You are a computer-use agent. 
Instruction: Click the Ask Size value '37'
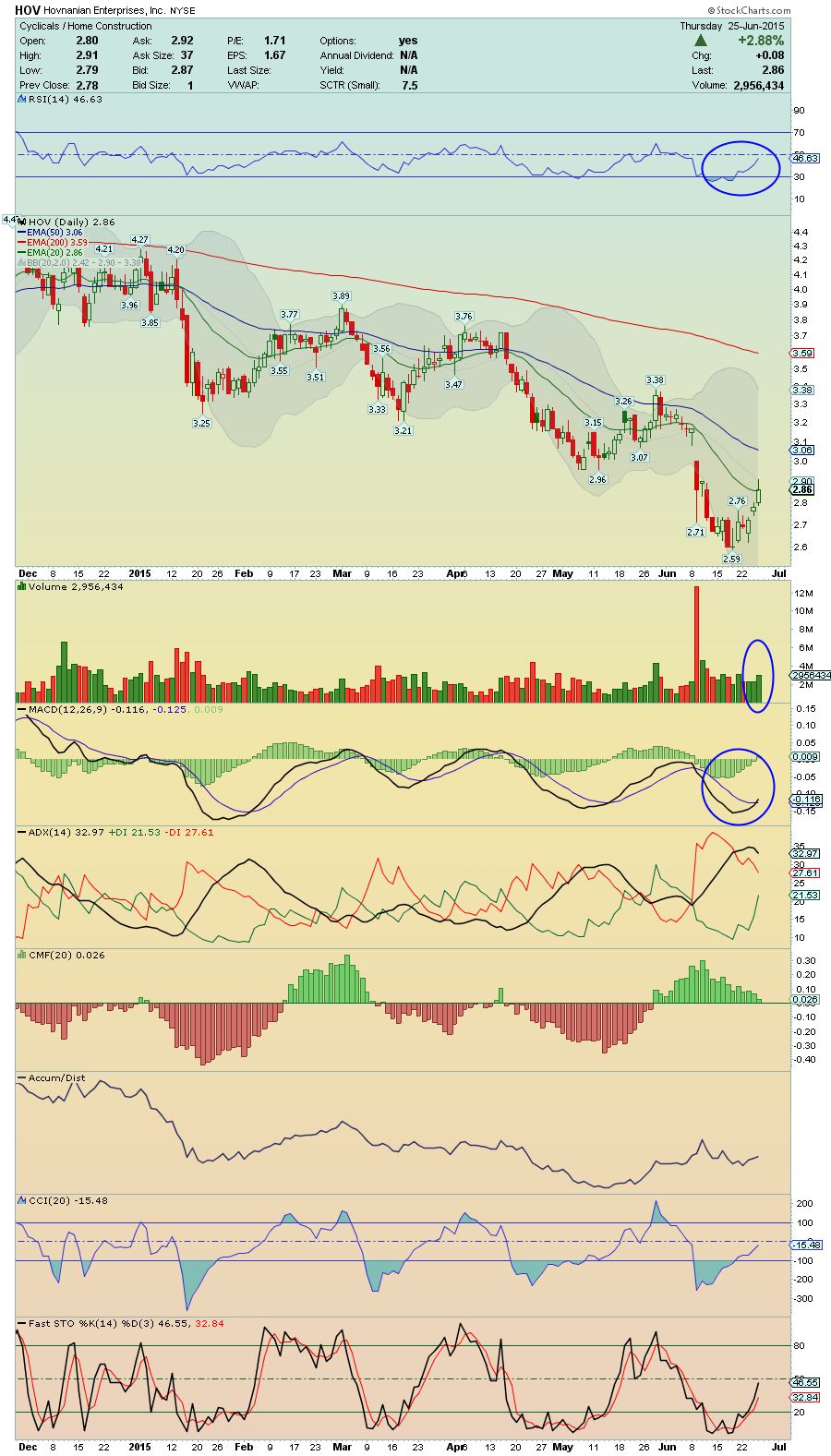click(x=187, y=55)
